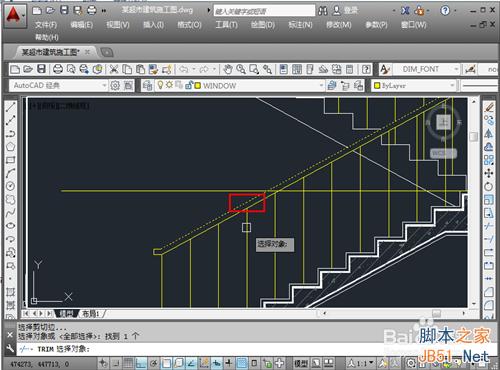Click the keyword search input field
Viewport: 500px width, 370px height.
264,11
